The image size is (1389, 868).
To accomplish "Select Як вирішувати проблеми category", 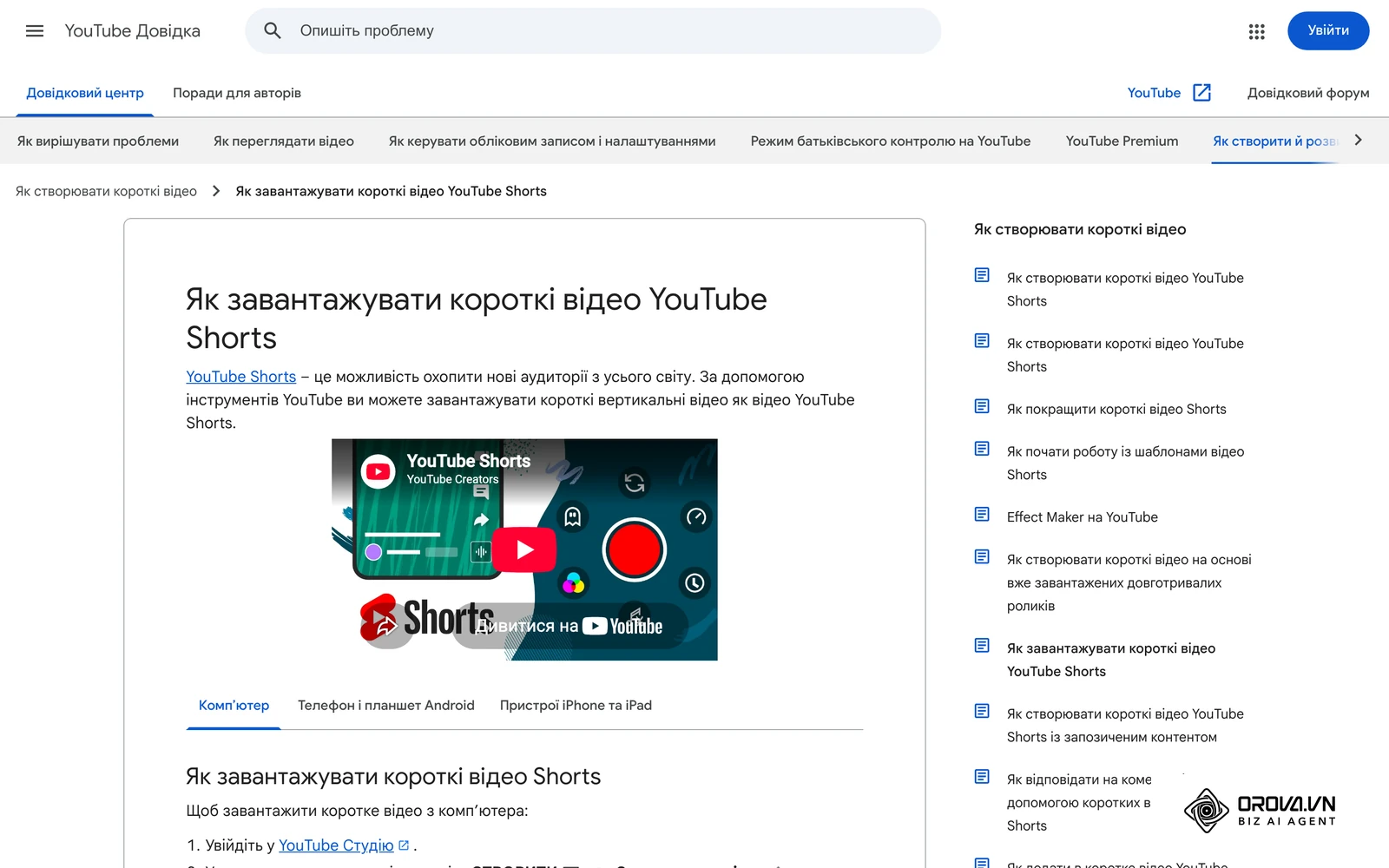I will tap(98, 141).
